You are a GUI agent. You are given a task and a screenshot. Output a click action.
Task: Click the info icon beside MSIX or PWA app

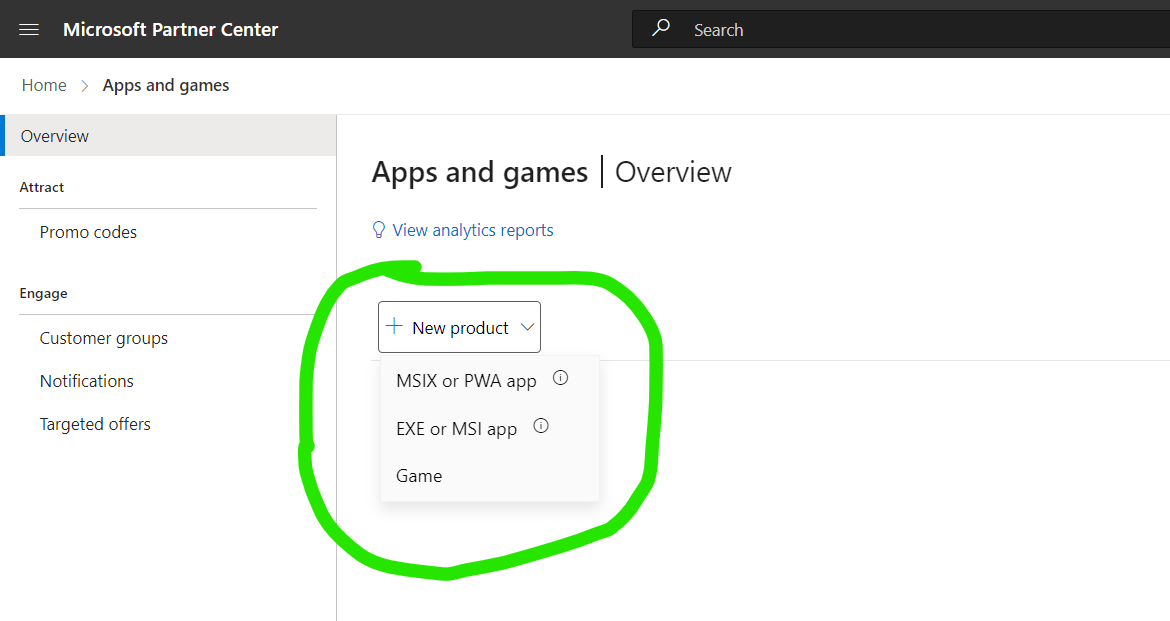click(x=560, y=378)
